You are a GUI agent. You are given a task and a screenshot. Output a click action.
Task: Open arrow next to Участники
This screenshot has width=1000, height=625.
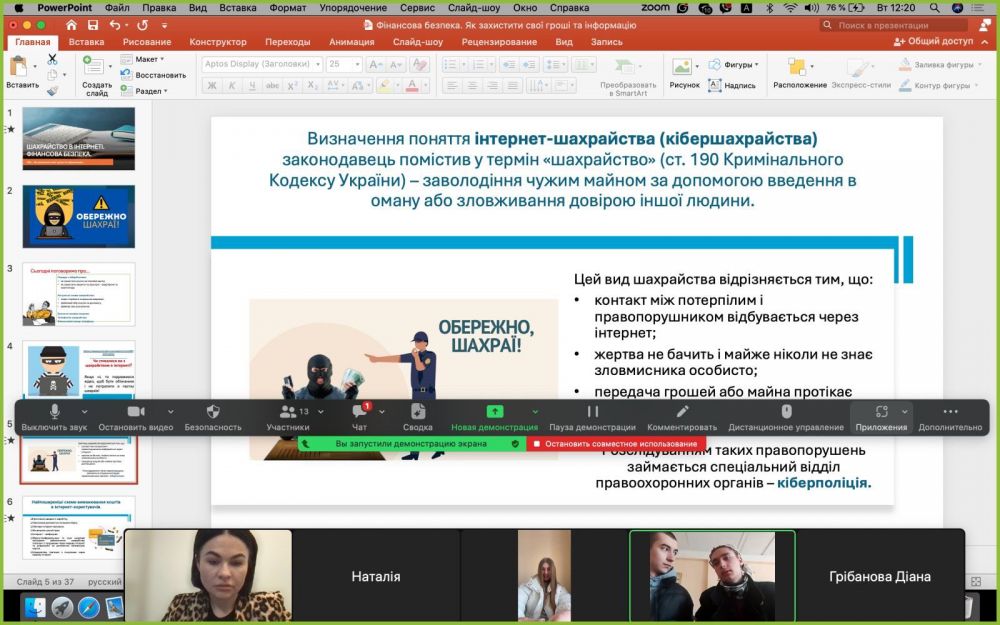point(321,412)
